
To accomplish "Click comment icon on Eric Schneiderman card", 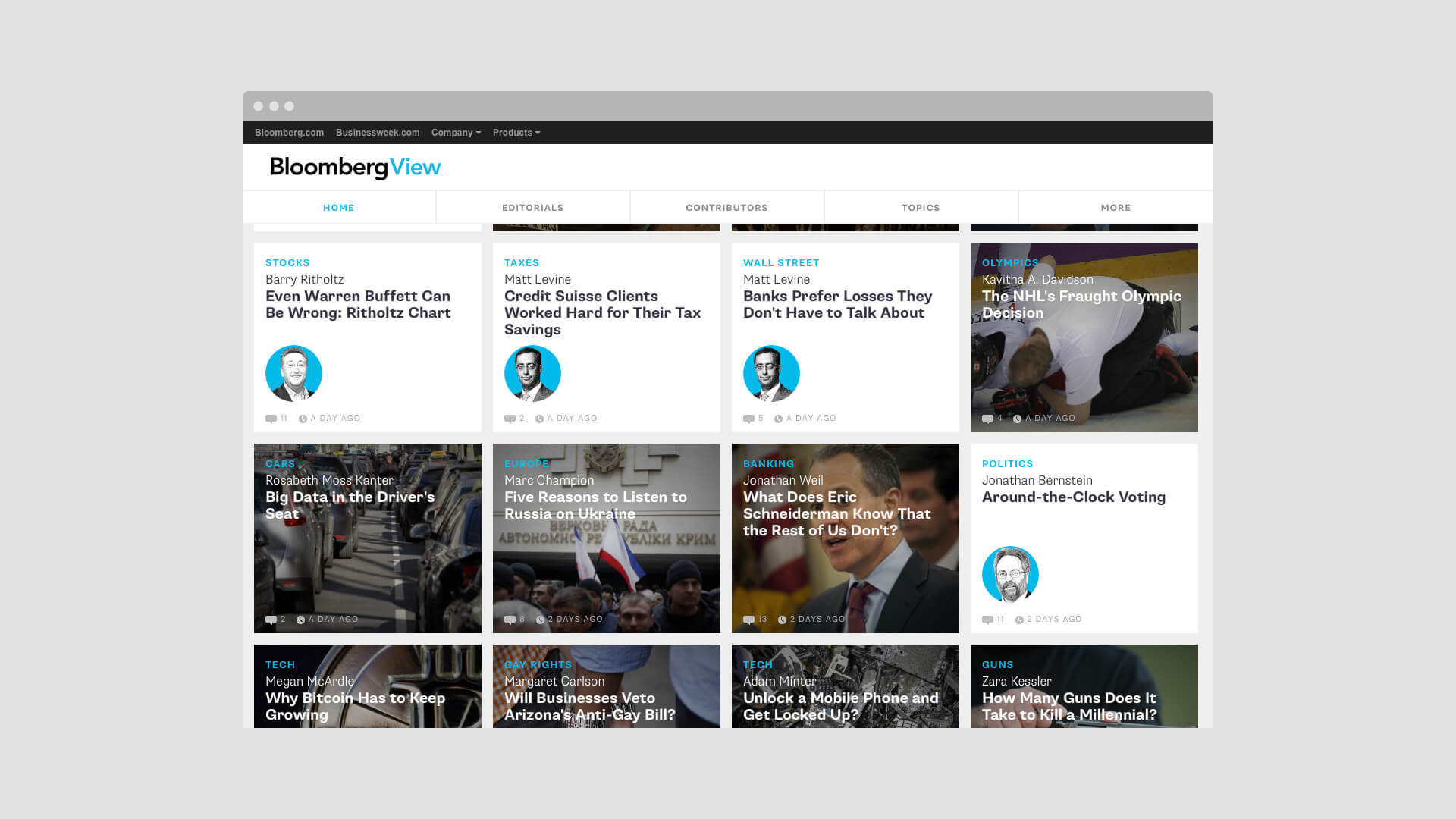I will (748, 620).
